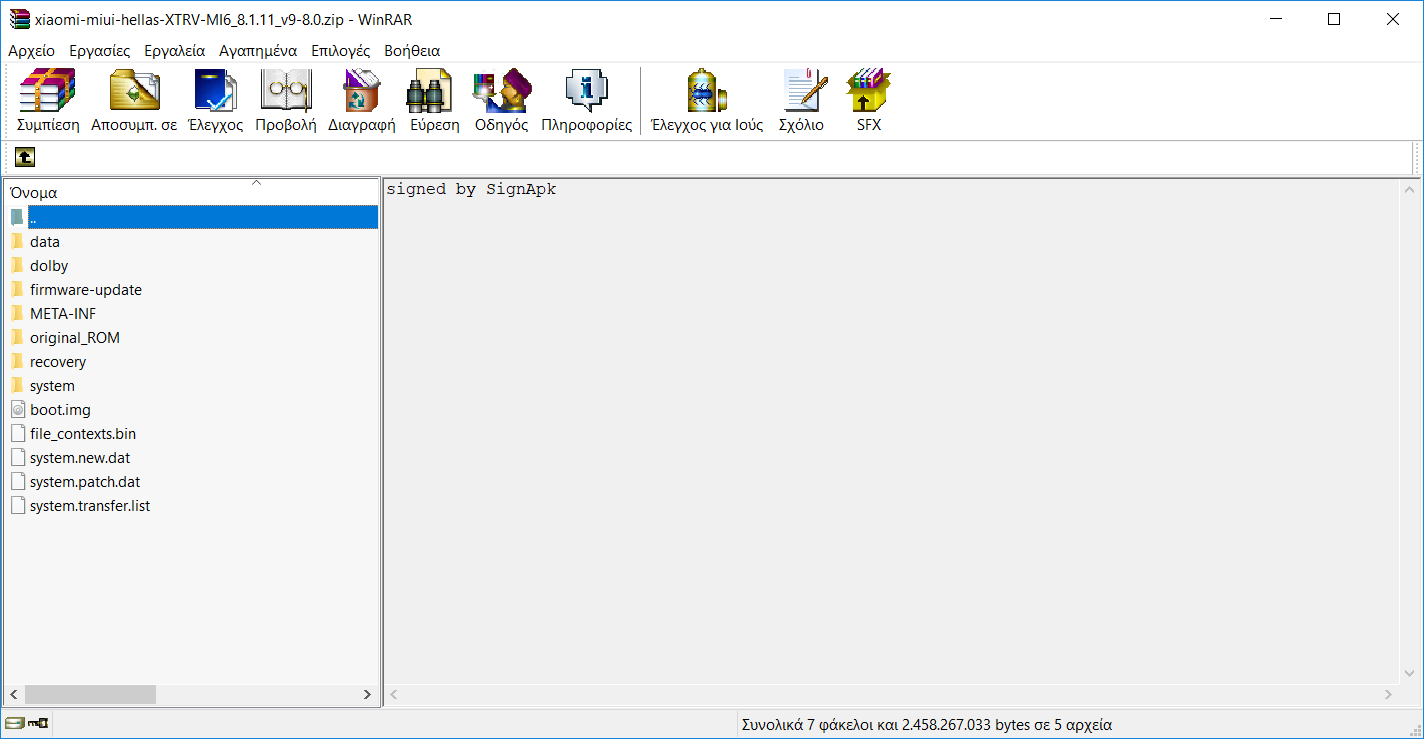Click comment pane horizontal scrollbar right arrow

[x=1390, y=694]
